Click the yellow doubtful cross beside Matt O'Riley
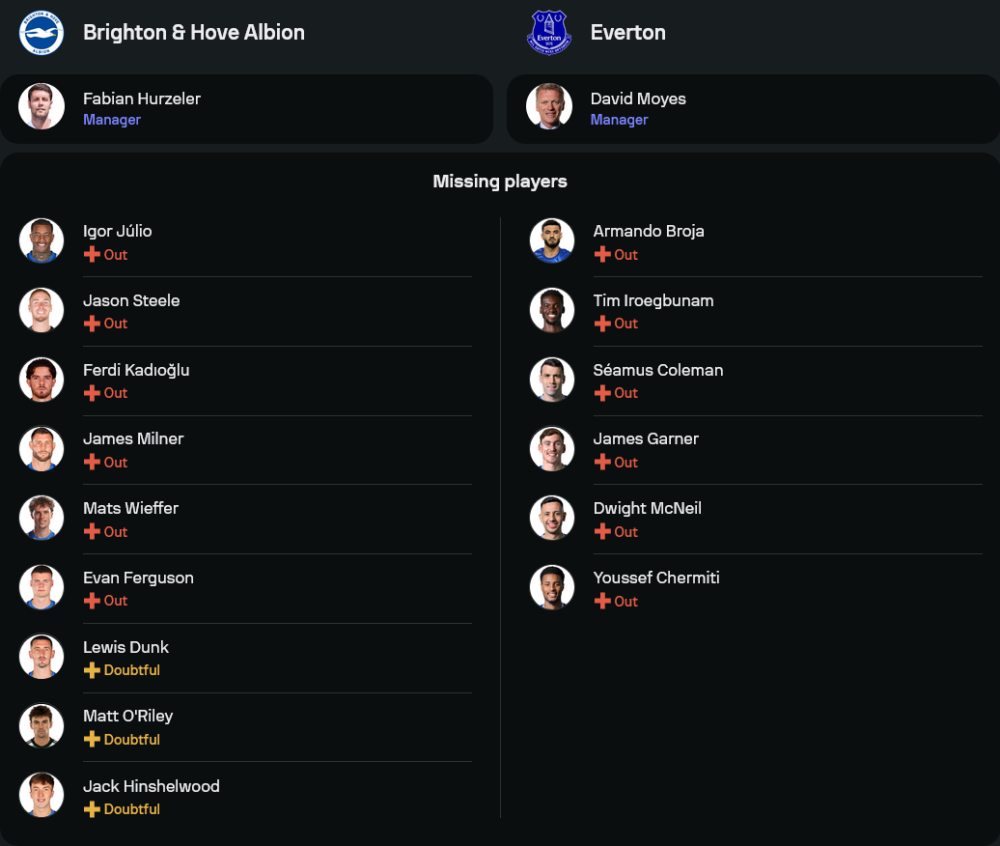Viewport: 1000px width, 846px height. click(92, 740)
